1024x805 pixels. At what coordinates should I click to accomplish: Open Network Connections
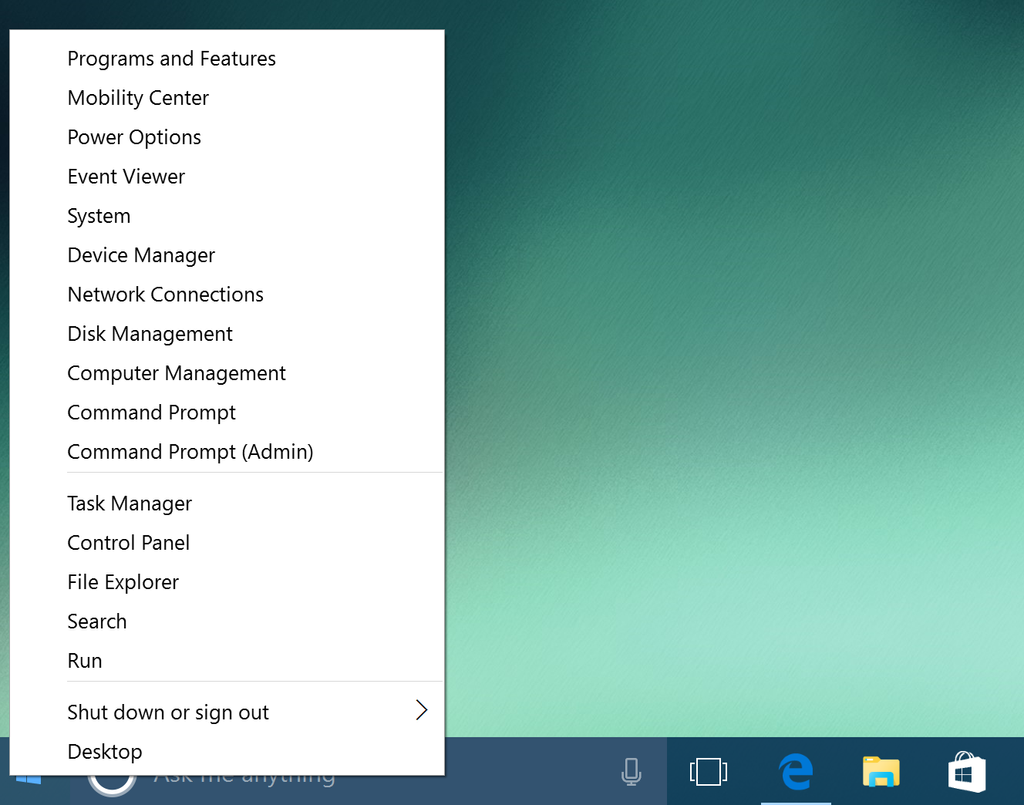click(165, 294)
